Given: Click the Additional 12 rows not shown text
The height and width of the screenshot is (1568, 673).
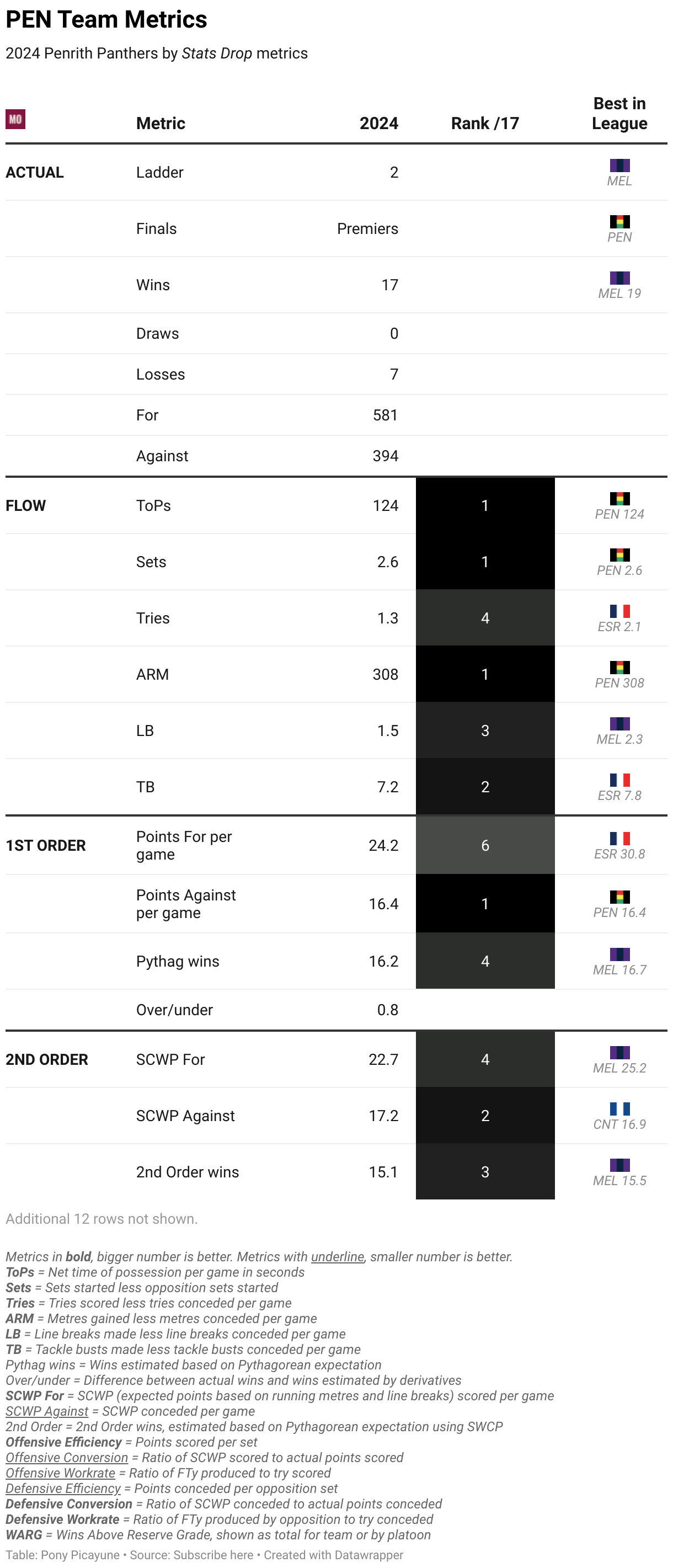Looking at the screenshot, I should tap(102, 1219).
